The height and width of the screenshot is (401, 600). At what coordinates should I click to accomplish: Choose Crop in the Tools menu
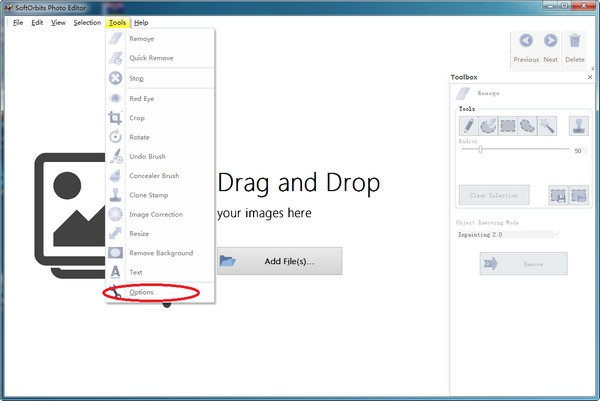pyautogui.click(x=160, y=118)
